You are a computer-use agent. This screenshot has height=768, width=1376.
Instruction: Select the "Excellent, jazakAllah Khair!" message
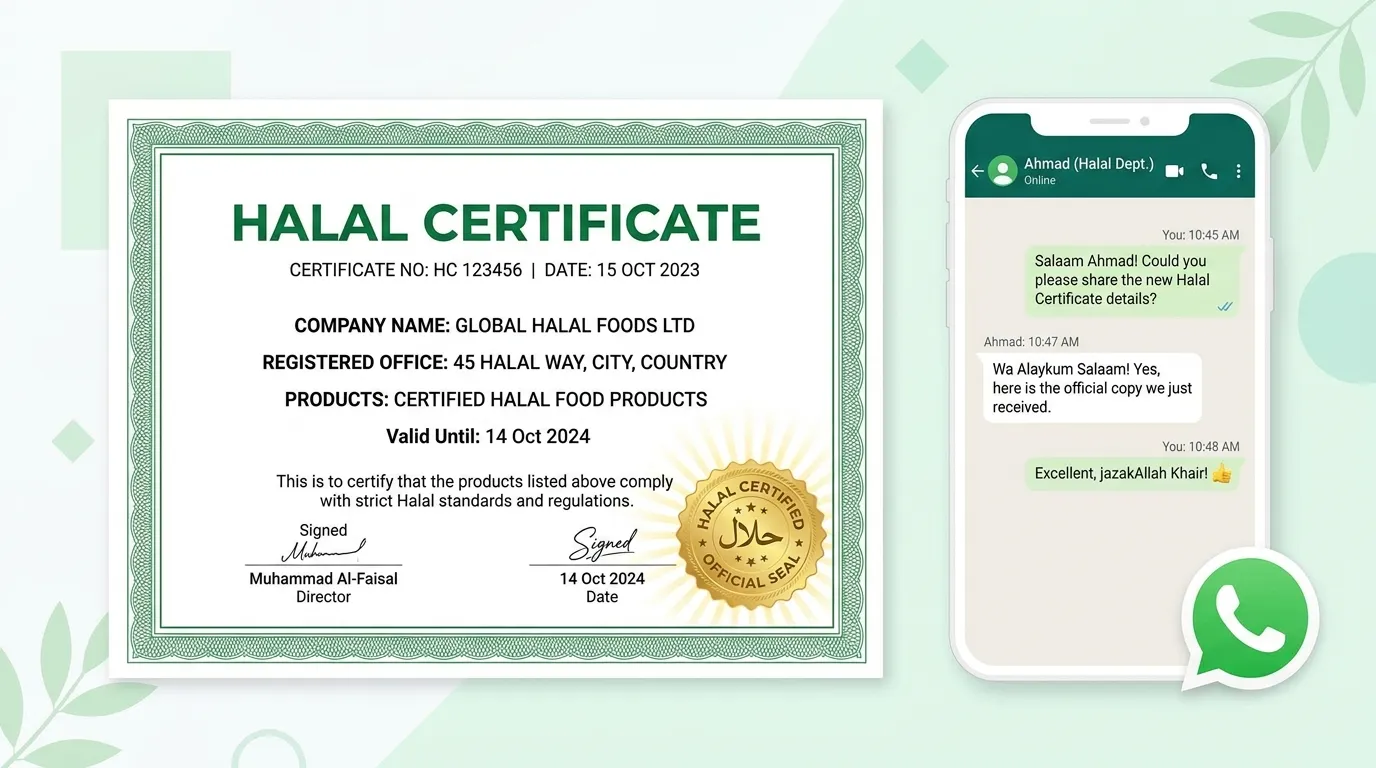point(1132,473)
